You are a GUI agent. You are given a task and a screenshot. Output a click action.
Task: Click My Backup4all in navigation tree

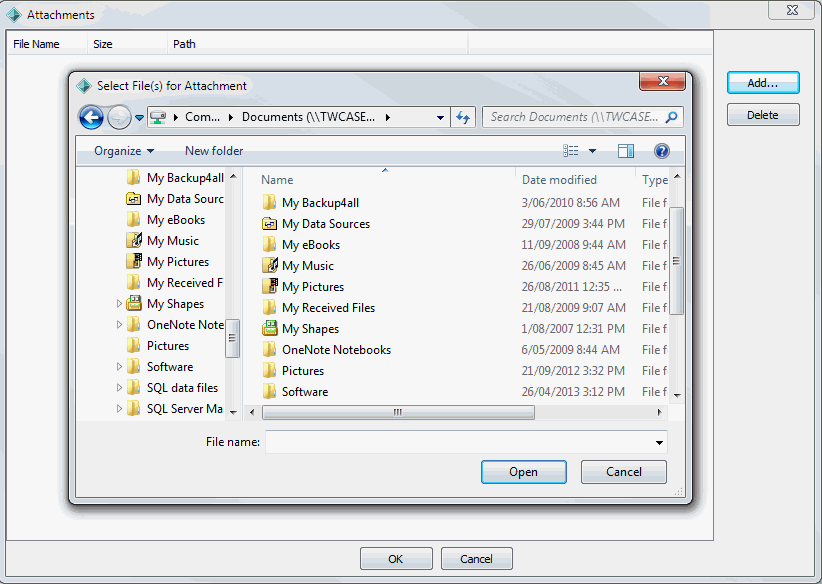[x=185, y=178]
